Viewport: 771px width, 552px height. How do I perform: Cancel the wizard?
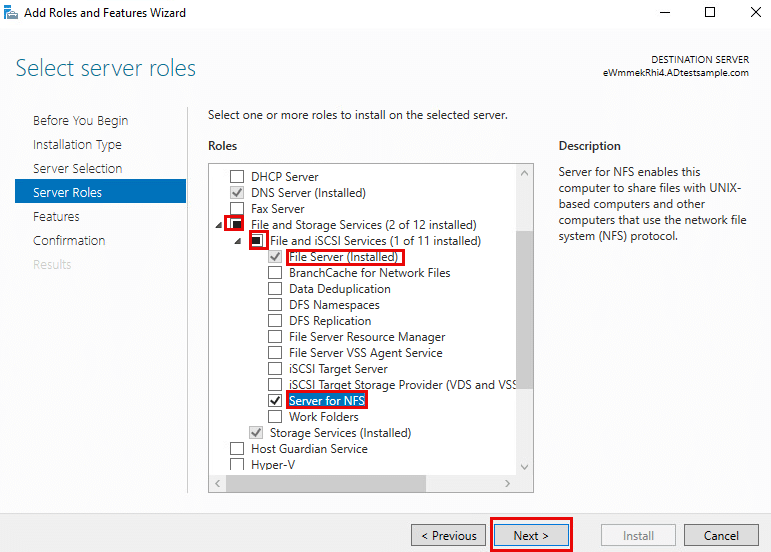[721, 536]
